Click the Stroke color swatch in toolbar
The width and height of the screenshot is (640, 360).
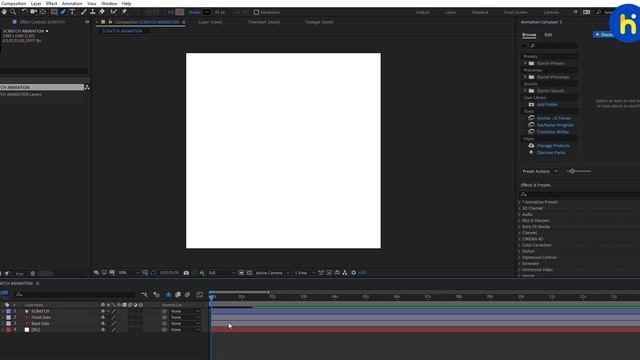[x=207, y=12]
